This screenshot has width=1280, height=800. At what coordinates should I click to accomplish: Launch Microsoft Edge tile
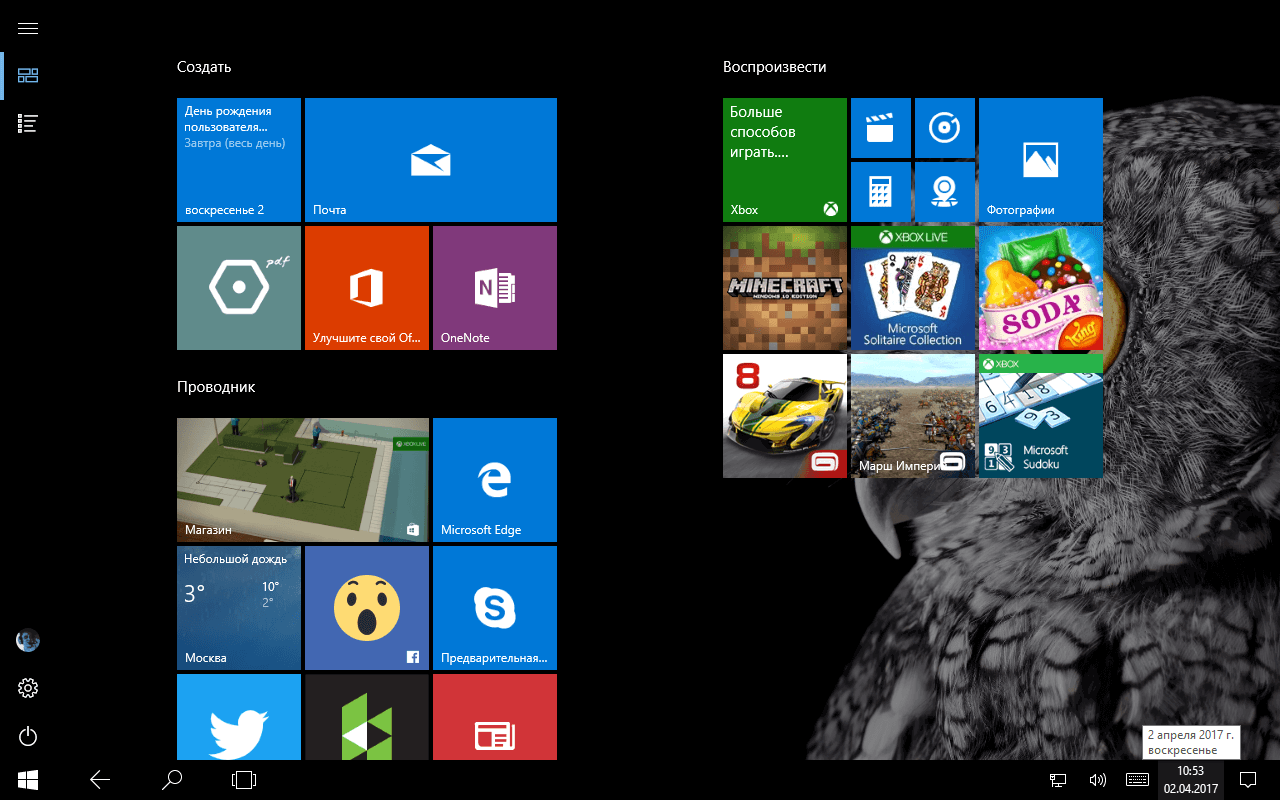click(495, 480)
